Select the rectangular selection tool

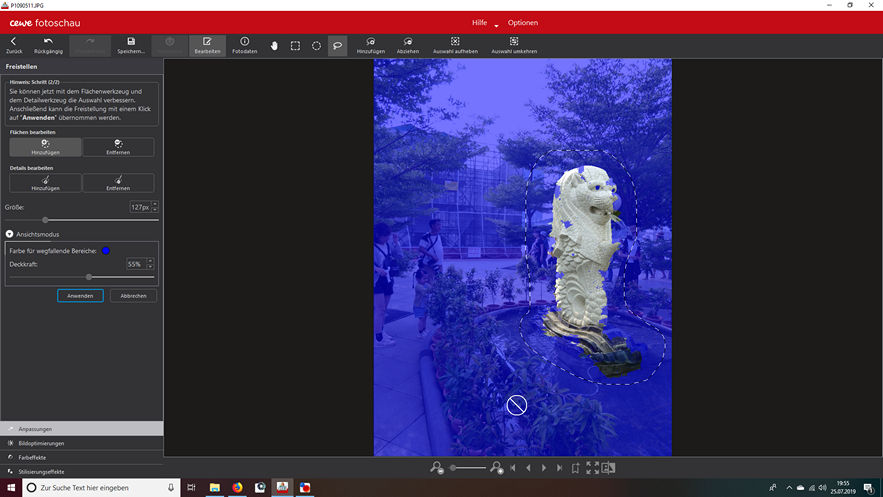tap(295, 45)
